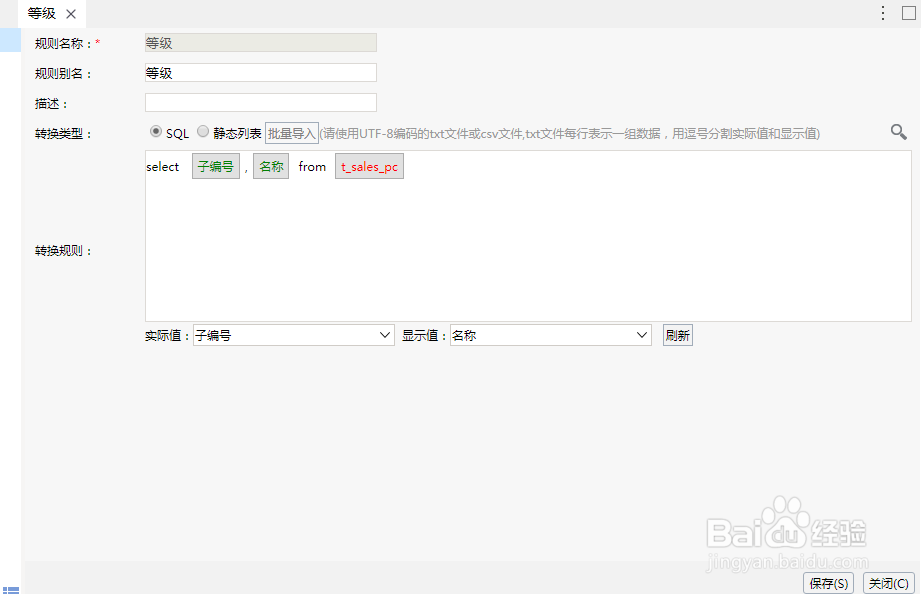Click the 'select' keyword in the SQL editor
The width and height of the screenshot is (921, 594).
163,167
